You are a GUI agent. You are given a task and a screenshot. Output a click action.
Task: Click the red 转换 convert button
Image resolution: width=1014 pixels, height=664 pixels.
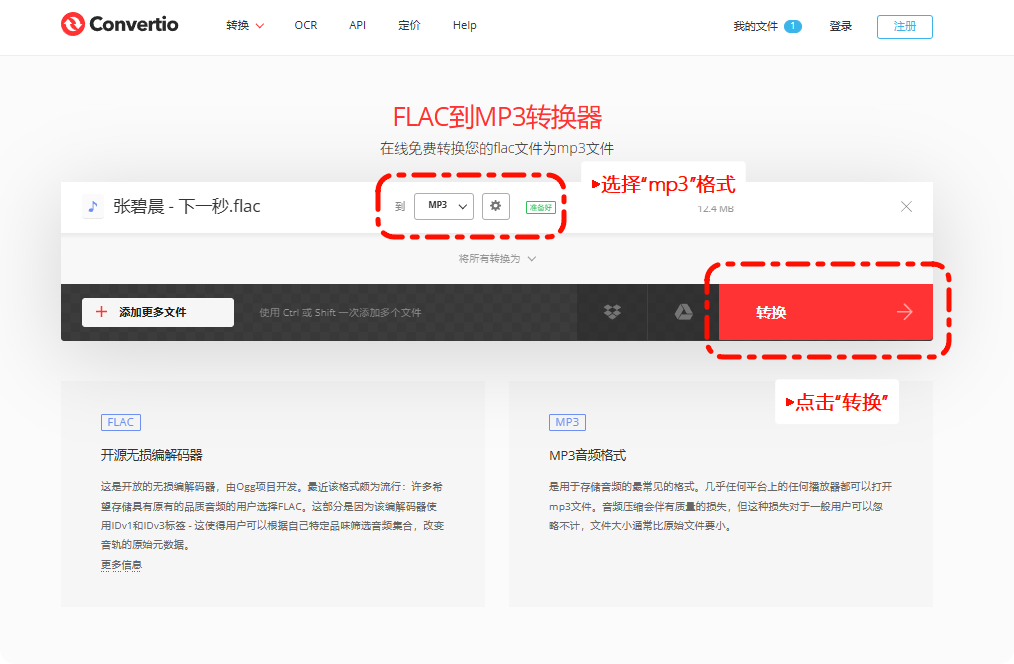[x=825, y=312]
